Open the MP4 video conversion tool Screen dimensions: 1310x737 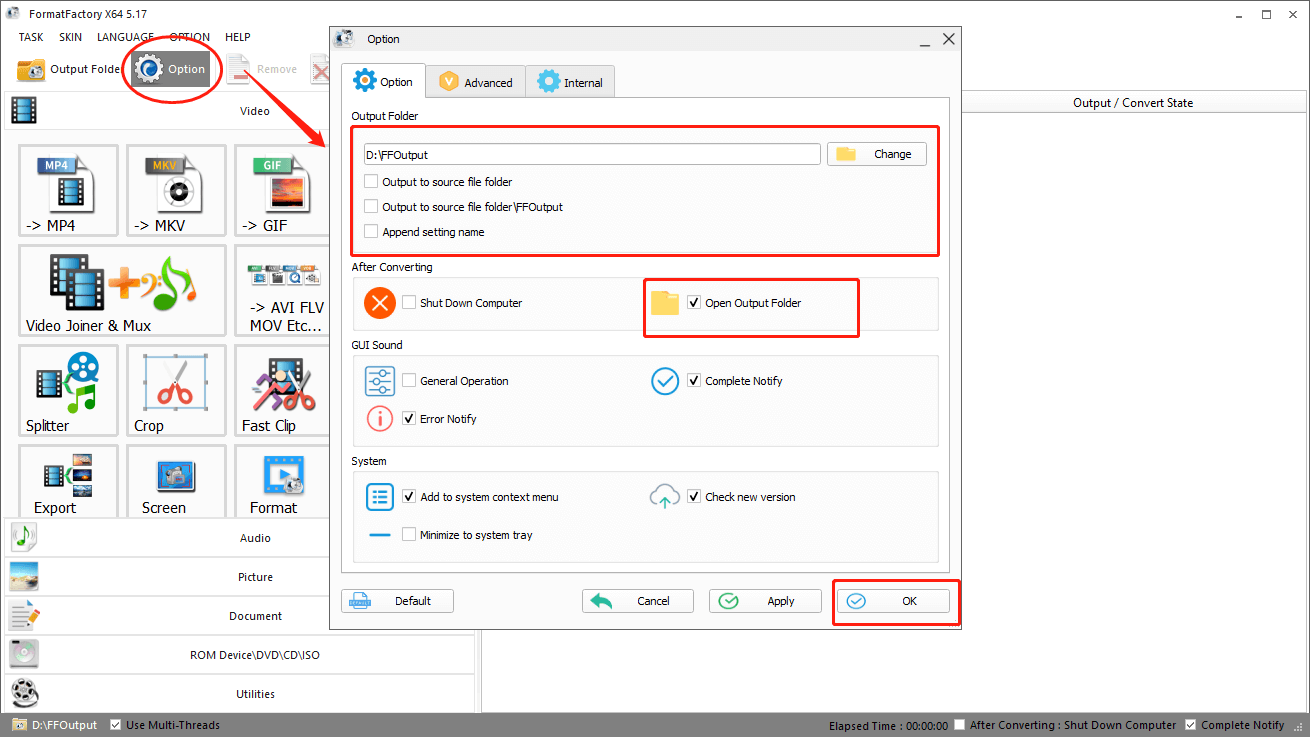click(68, 190)
